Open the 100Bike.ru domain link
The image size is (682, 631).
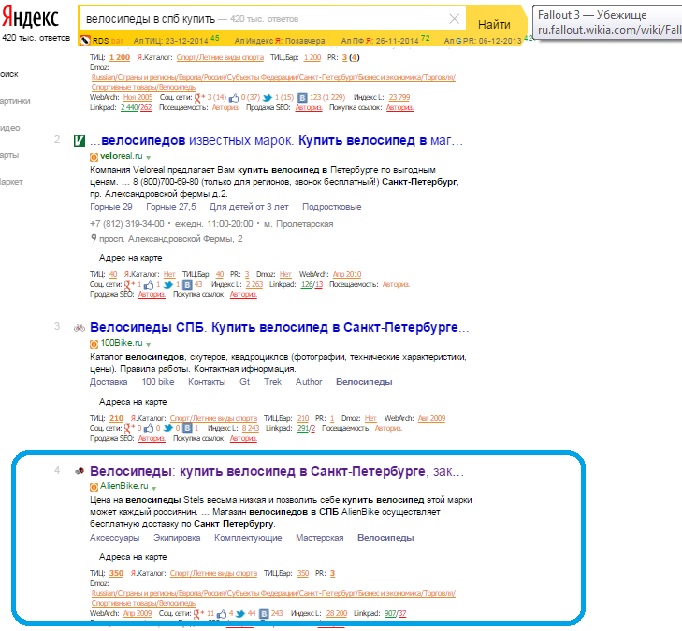(121, 343)
